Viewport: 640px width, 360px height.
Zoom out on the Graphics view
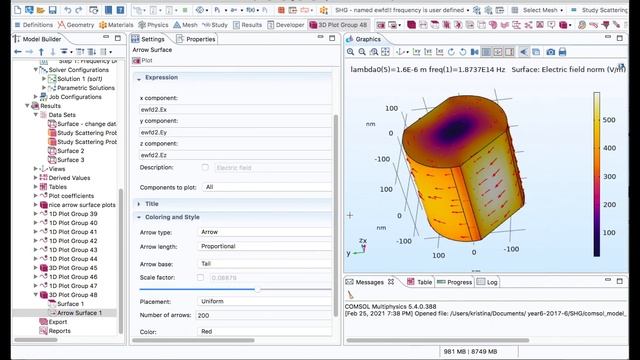tap(362, 52)
